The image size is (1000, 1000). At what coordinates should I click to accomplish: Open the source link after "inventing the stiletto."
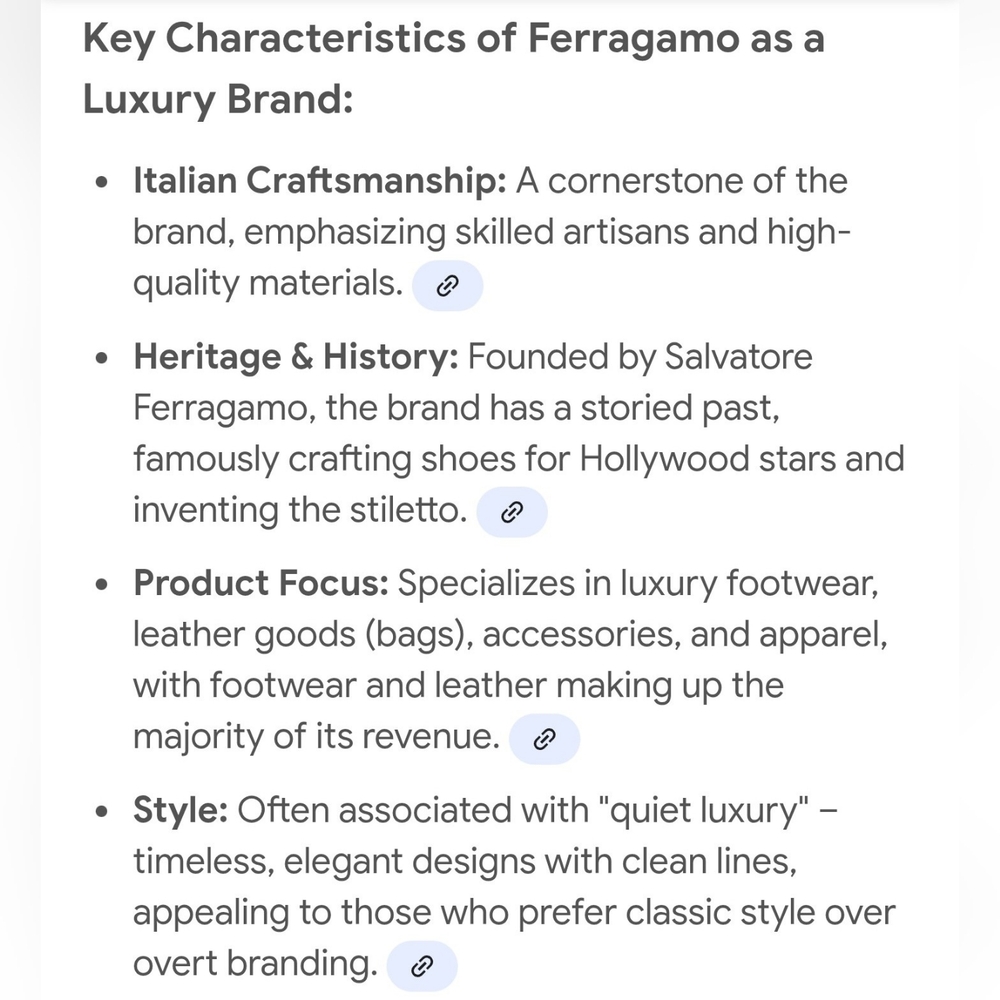point(512,512)
